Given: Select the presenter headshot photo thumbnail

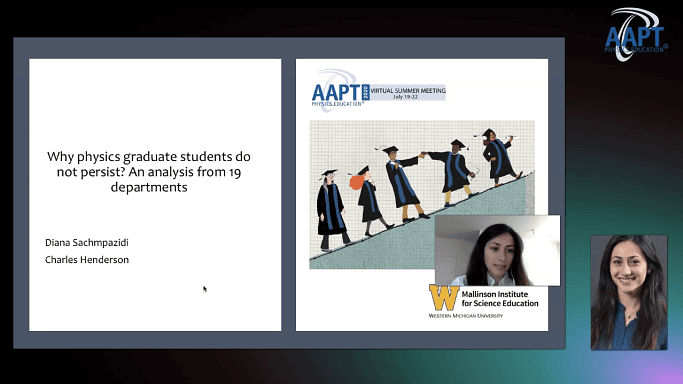Looking at the screenshot, I should 629,293.
